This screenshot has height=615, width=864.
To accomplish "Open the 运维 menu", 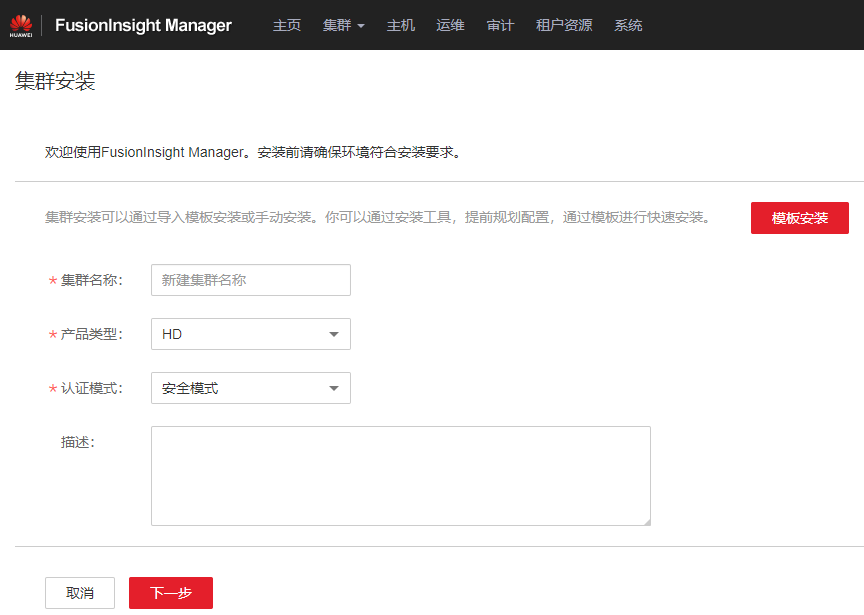I will pos(450,25).
